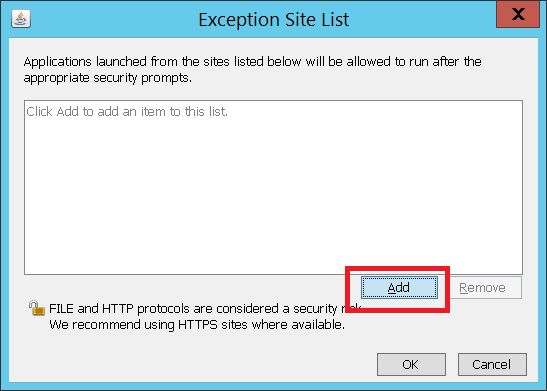Click the "appropriate security prompts." text line
547x391 pixels.
point(108,78)
